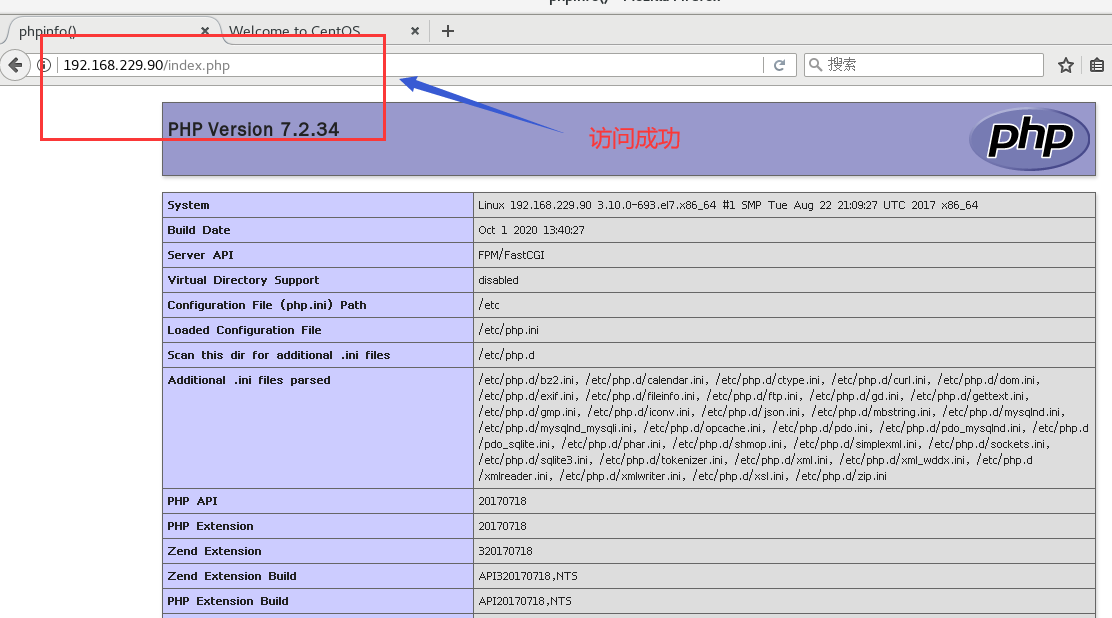Click the address bar showing 192.168.229.90/index.php
1112x618 pixels.
point(411,65)
